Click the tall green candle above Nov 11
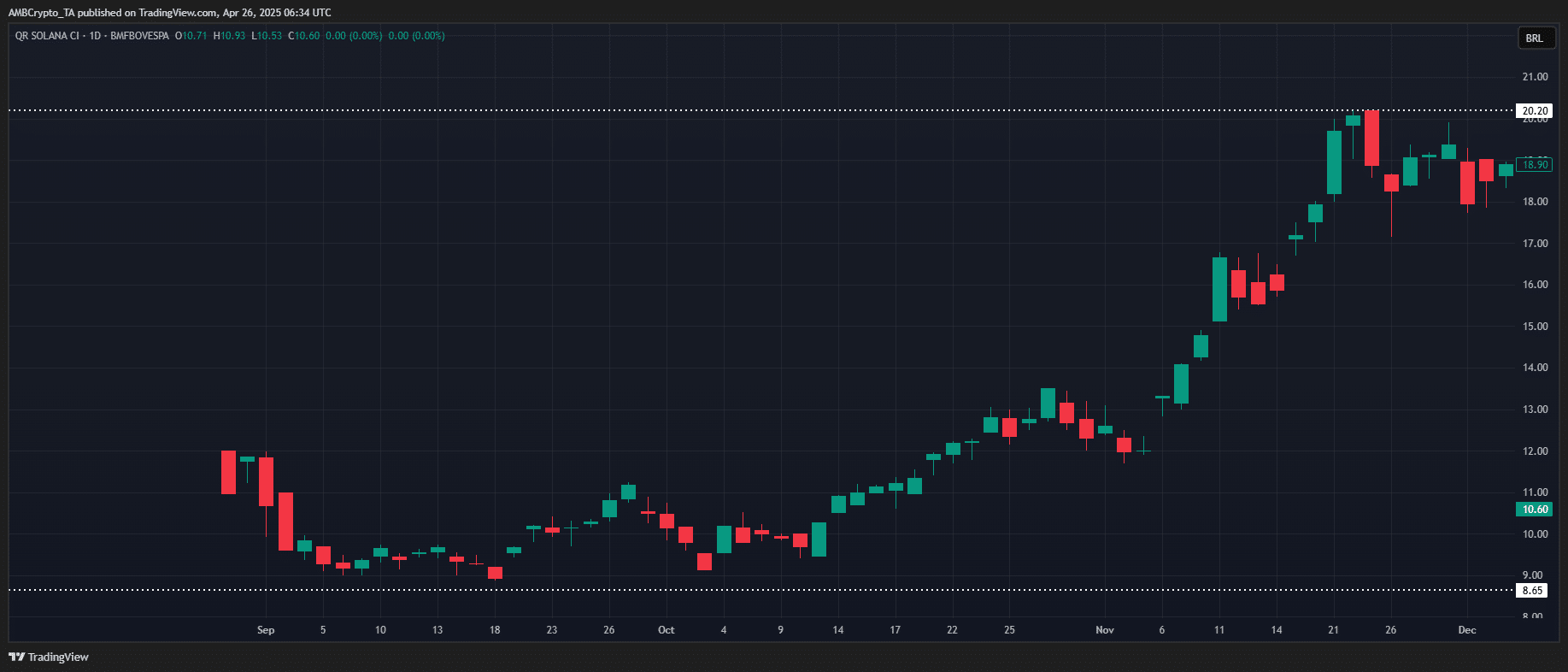The width and height of the screenshot is (1568, 672). coord(1219,289)
